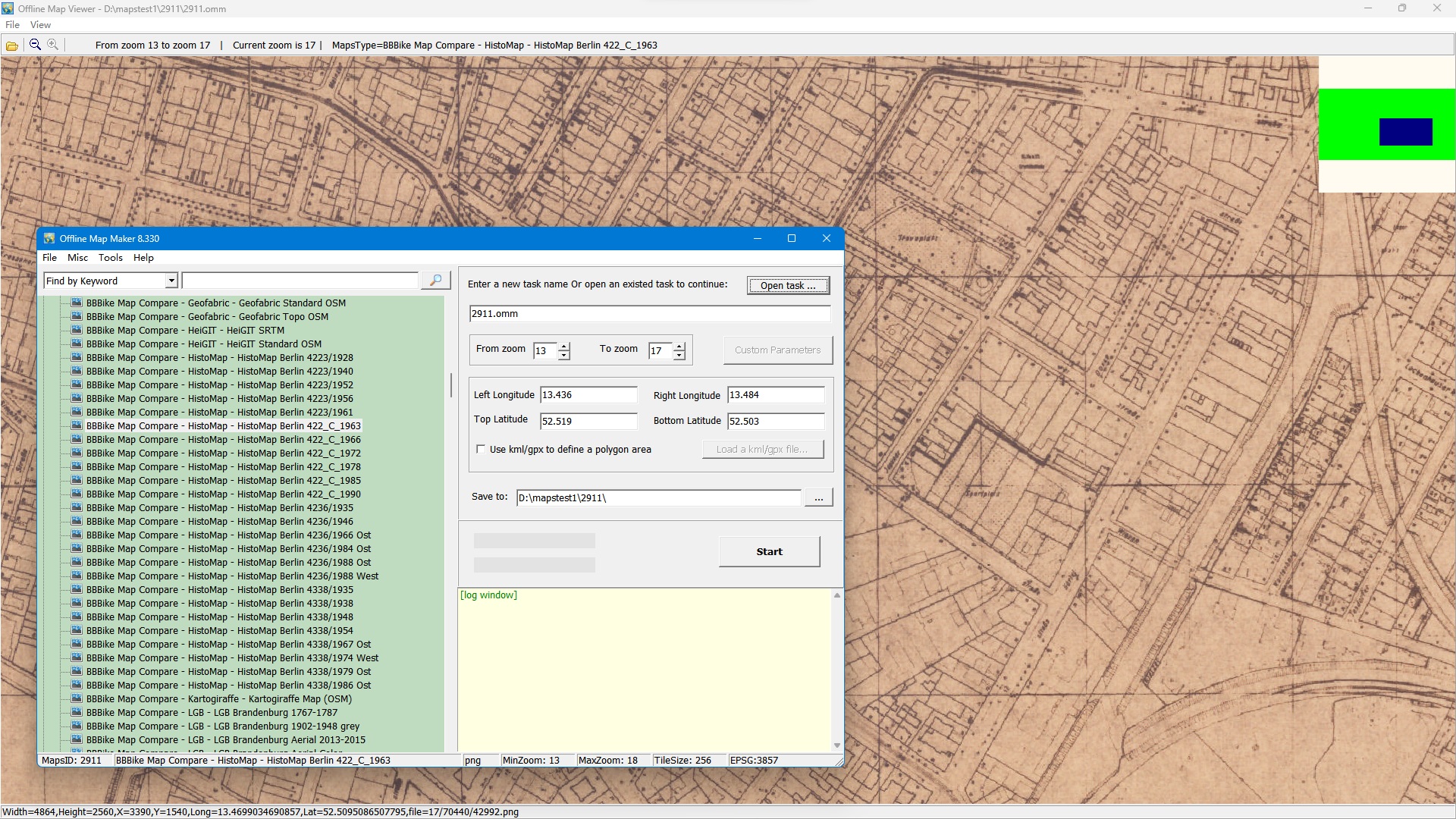Click the Bottom Latitude field

point(776,421)
